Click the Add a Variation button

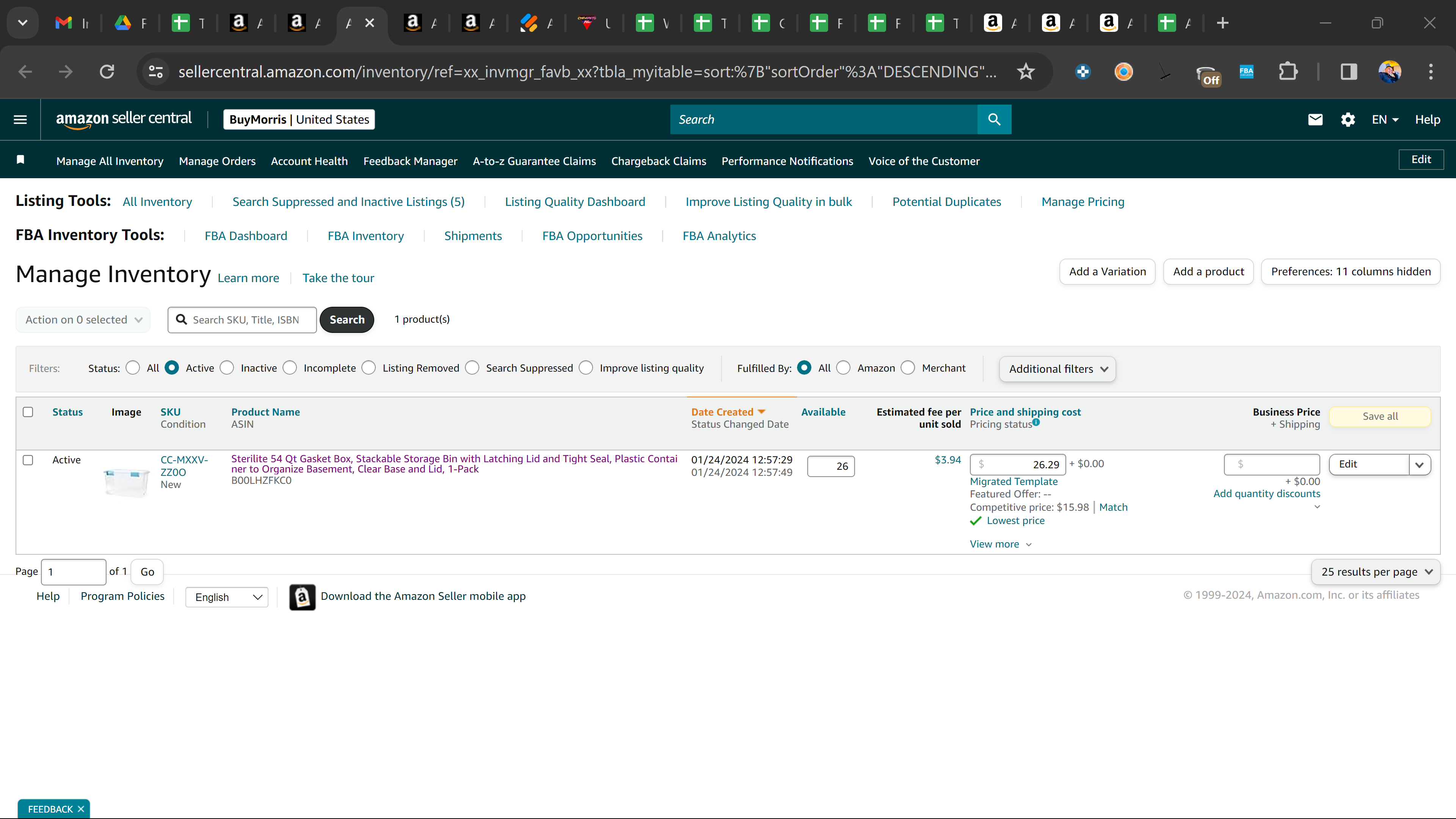click(1107, 272)
